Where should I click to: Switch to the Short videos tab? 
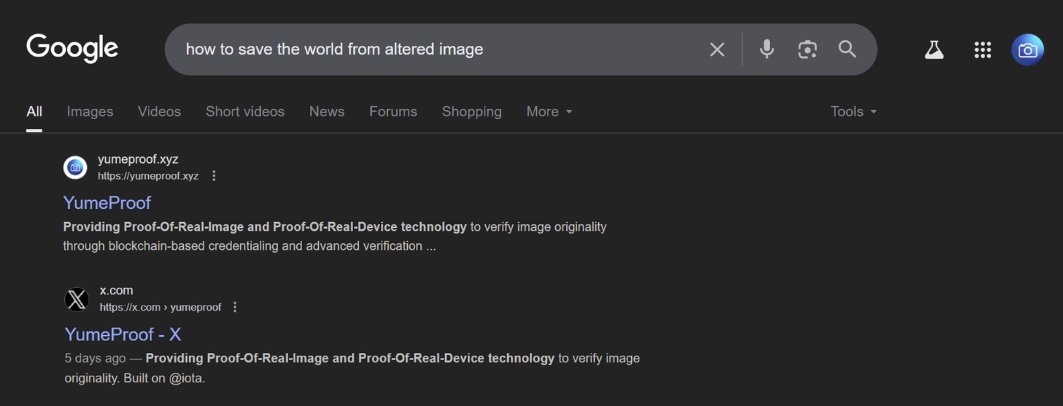click(245, 112)
